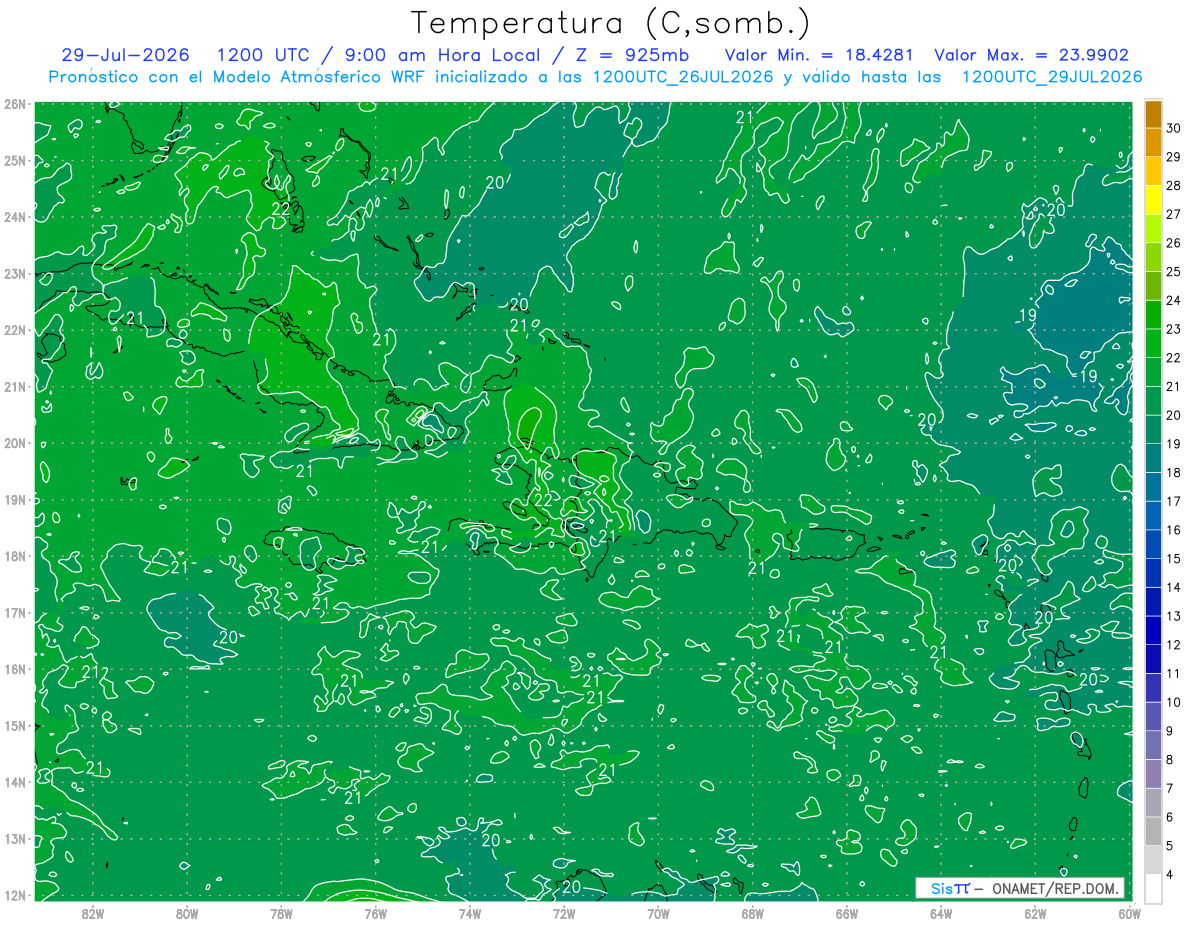Click the "4" color scale label
This screenshot has width=1200, height=927.
[1171, 874]
